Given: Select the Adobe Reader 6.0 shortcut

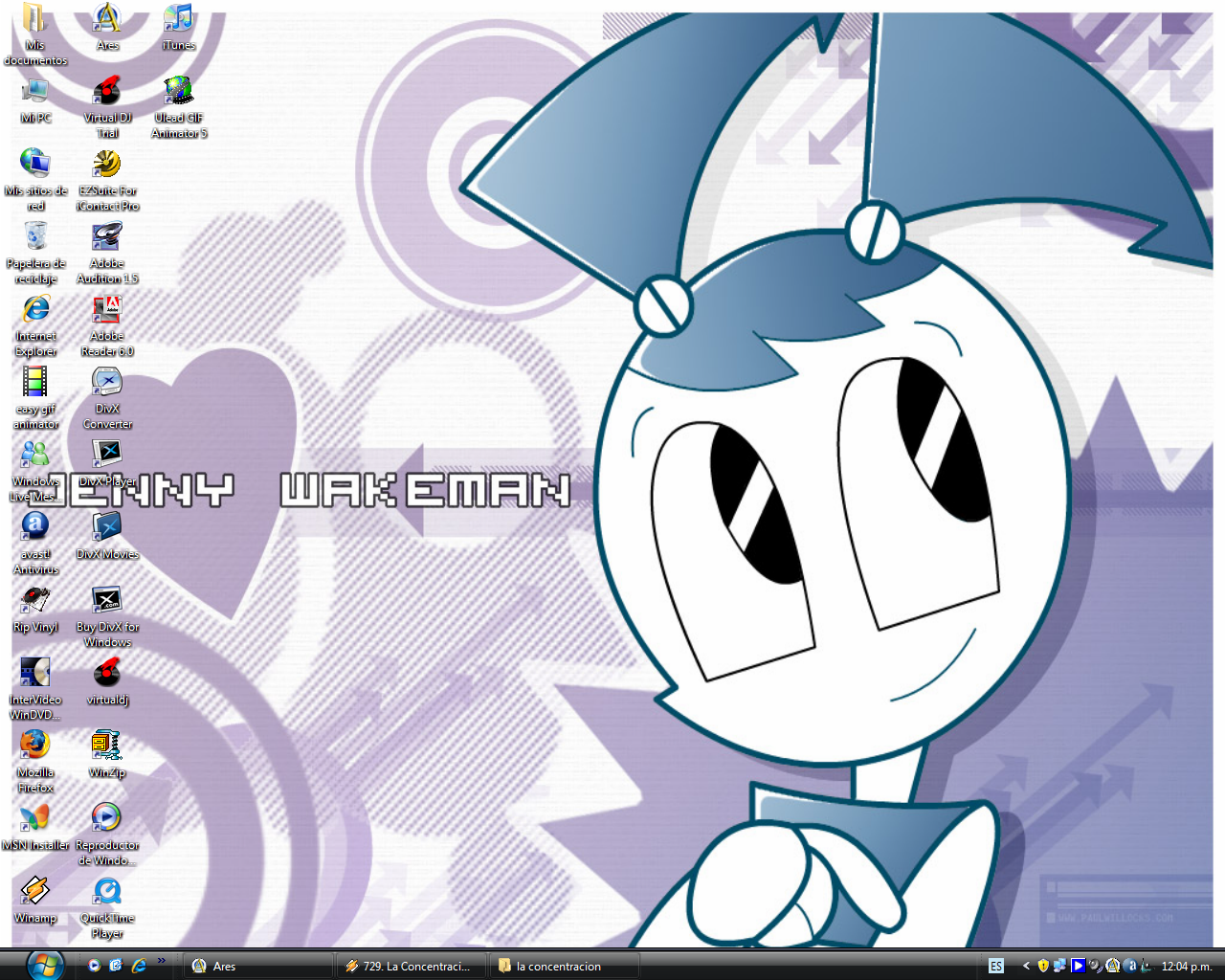Looking at the screenshot, I should click(107, 325).
